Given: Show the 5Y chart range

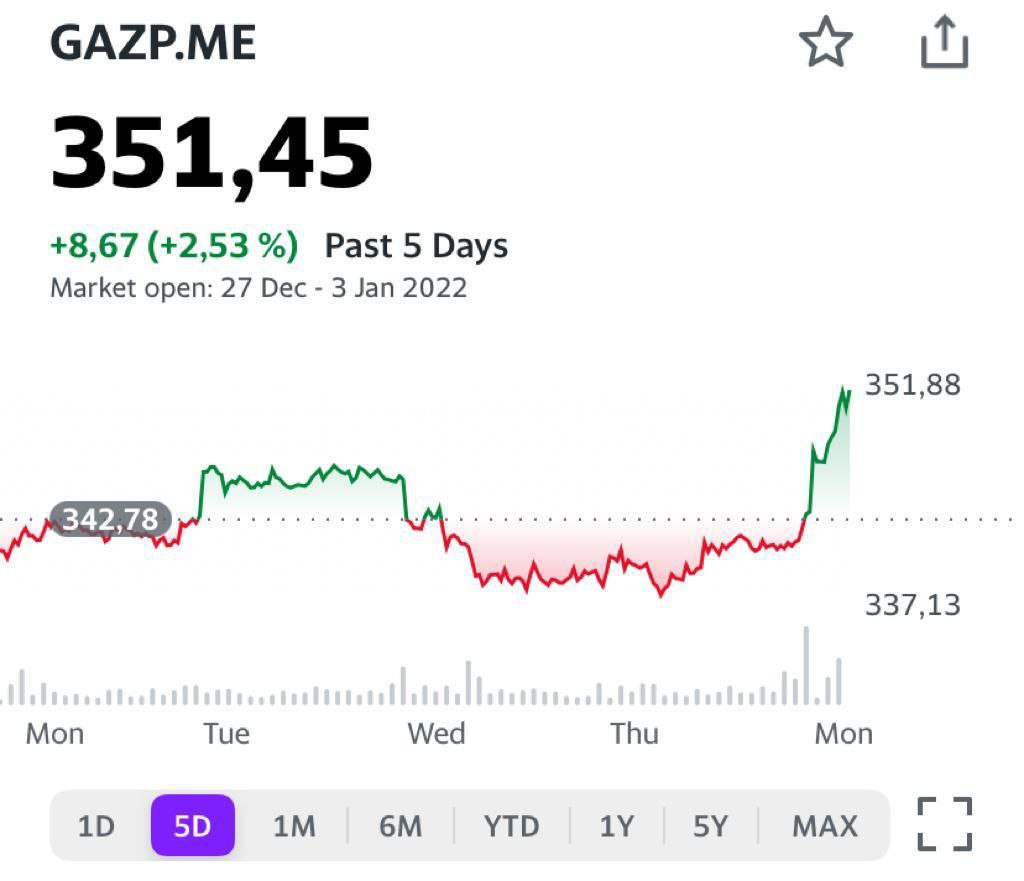Looking at the screenshot, I should point(711,826).
